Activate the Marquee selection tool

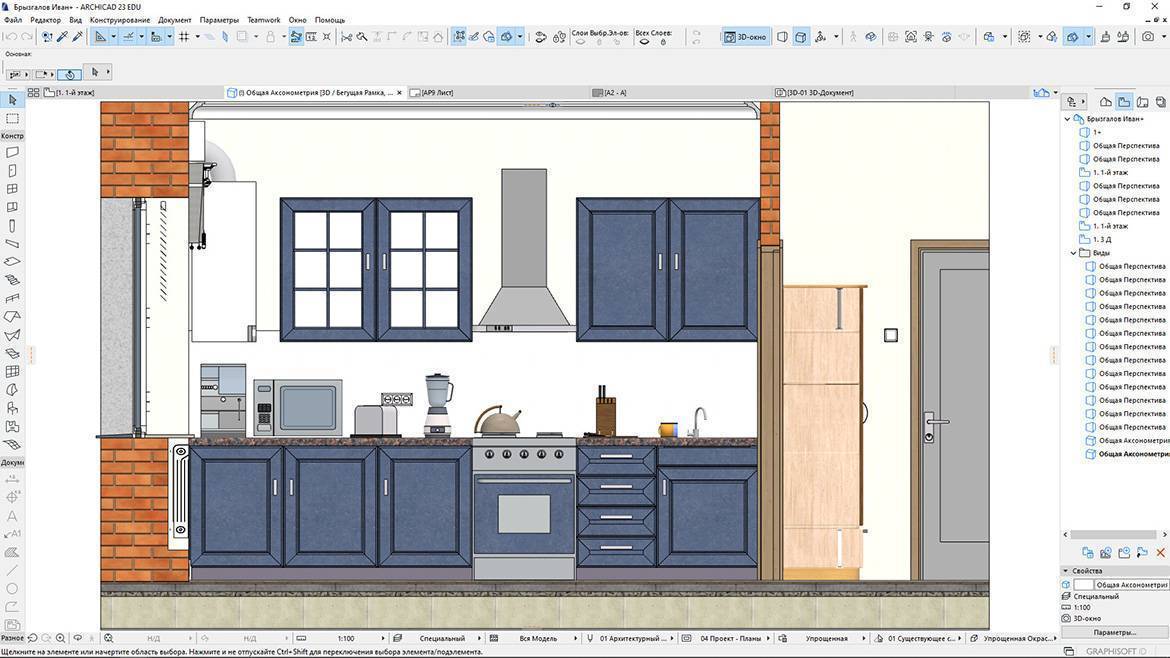12,118
